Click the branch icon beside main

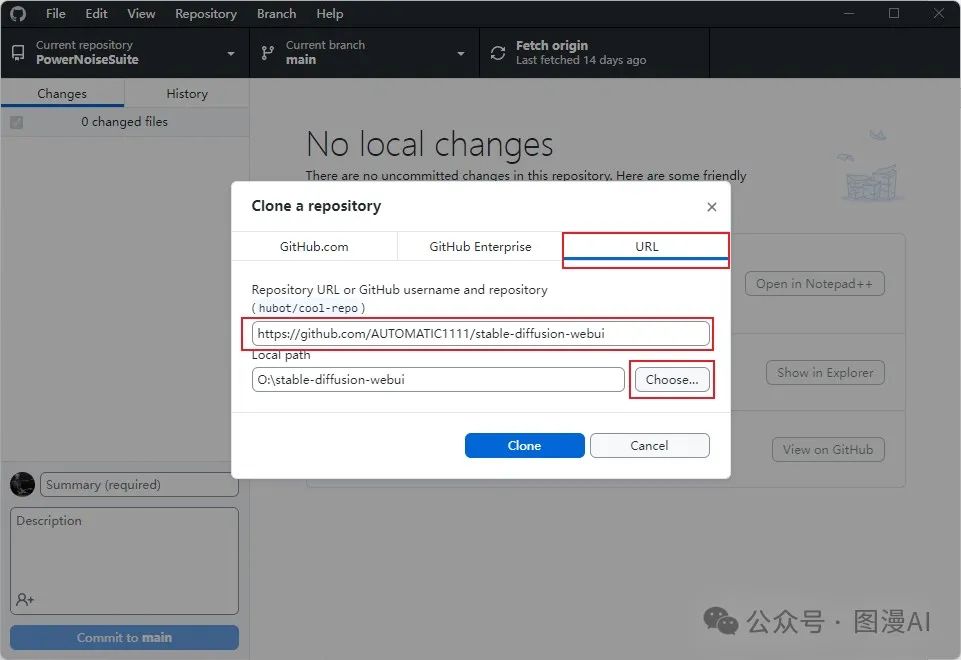pos(267,53)
